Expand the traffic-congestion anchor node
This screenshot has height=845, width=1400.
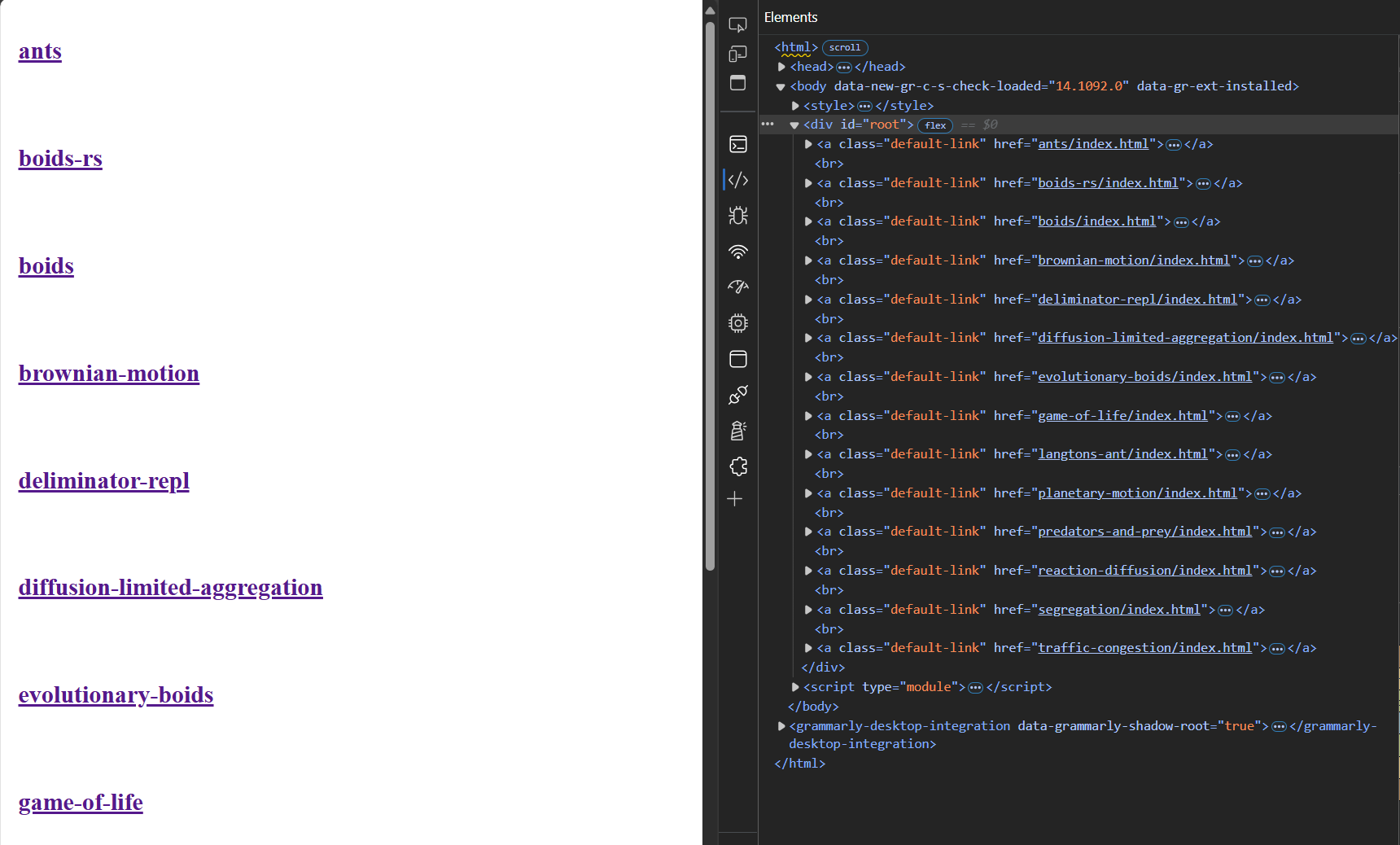click(808, 648)
